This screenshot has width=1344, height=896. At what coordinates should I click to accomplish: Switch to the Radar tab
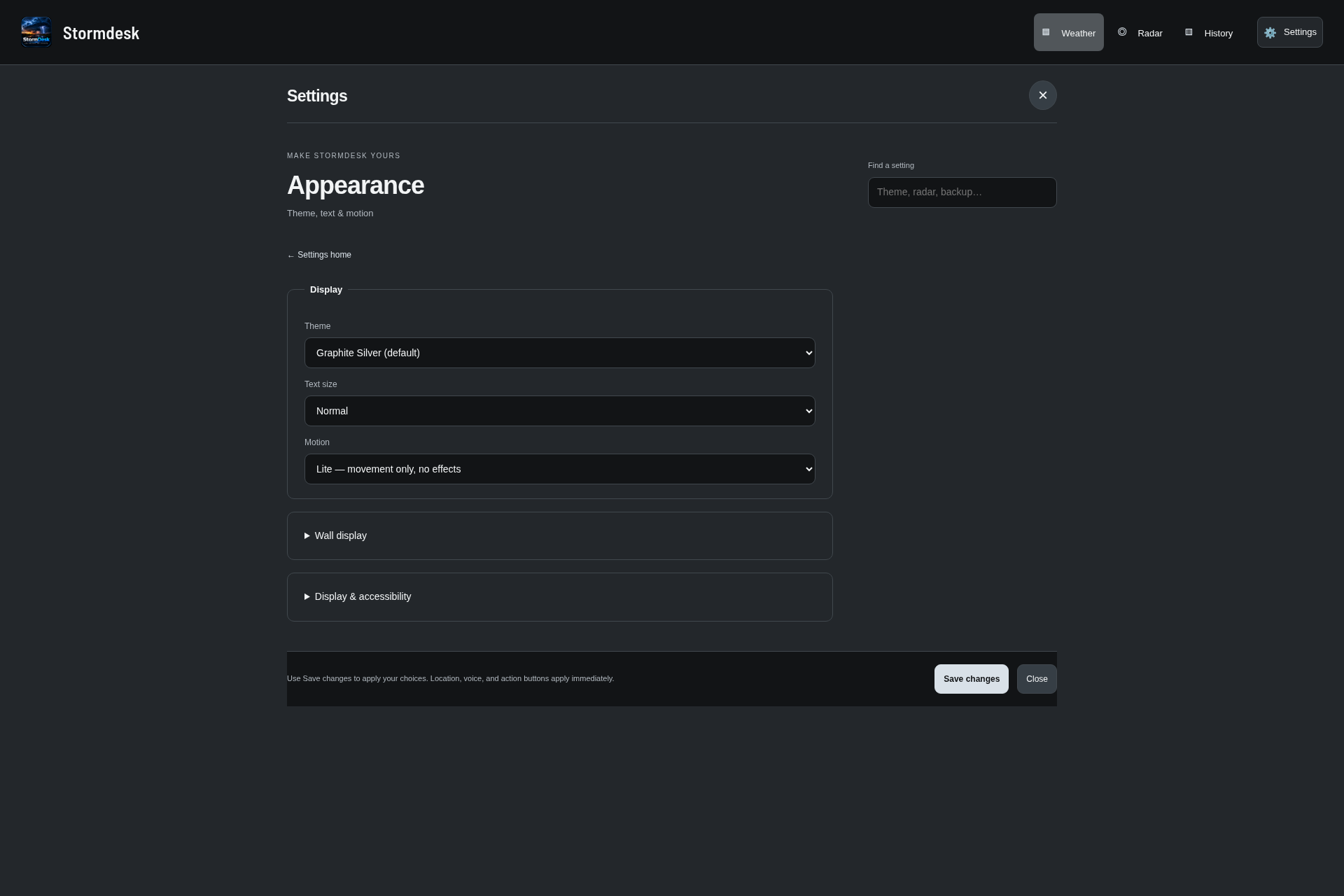(x=1140, y=32)
